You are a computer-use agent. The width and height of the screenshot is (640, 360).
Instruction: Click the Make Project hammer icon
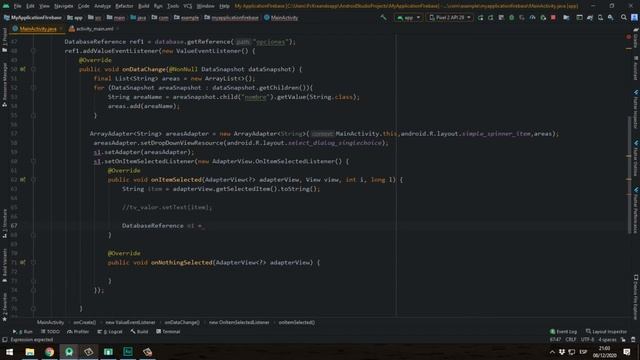pos(383,18)
